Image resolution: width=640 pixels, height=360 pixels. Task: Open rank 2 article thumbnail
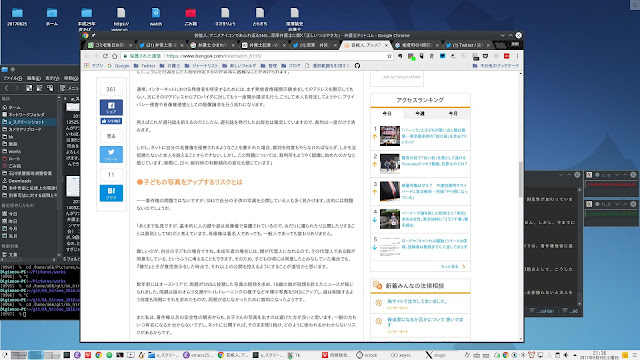pos(389,163)
